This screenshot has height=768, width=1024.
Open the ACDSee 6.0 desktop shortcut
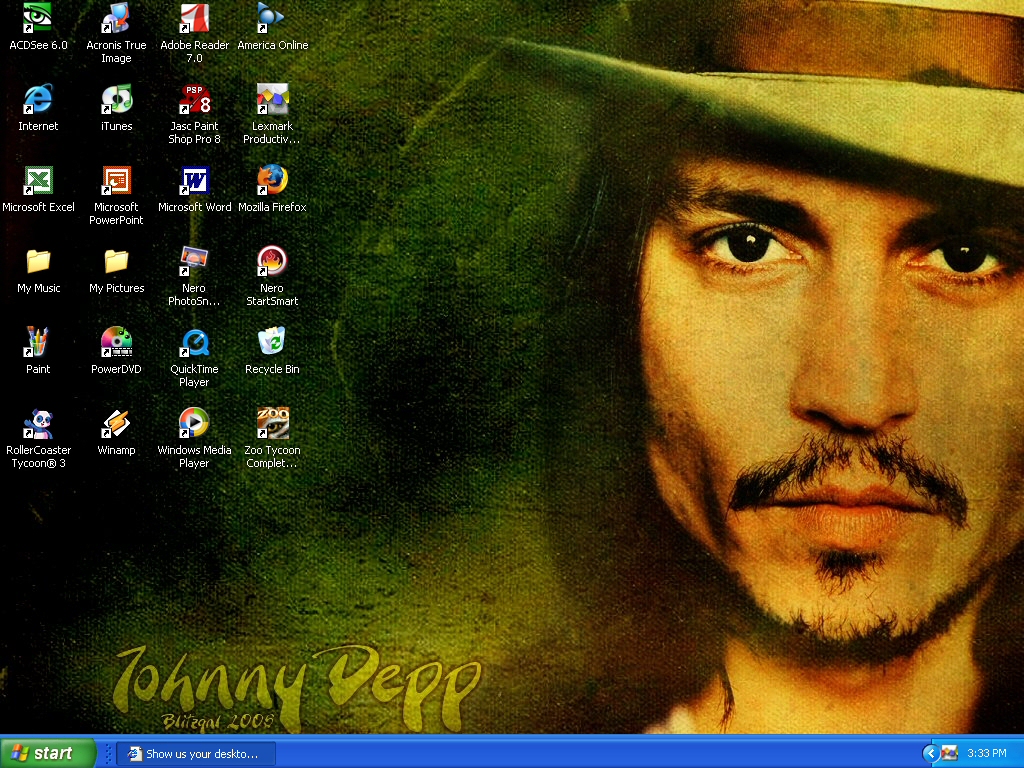click(38, 18)
